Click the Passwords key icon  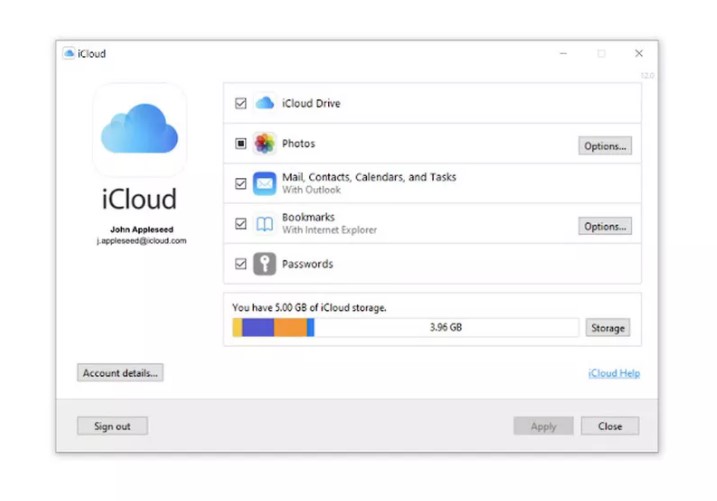(x=265, y=264)
